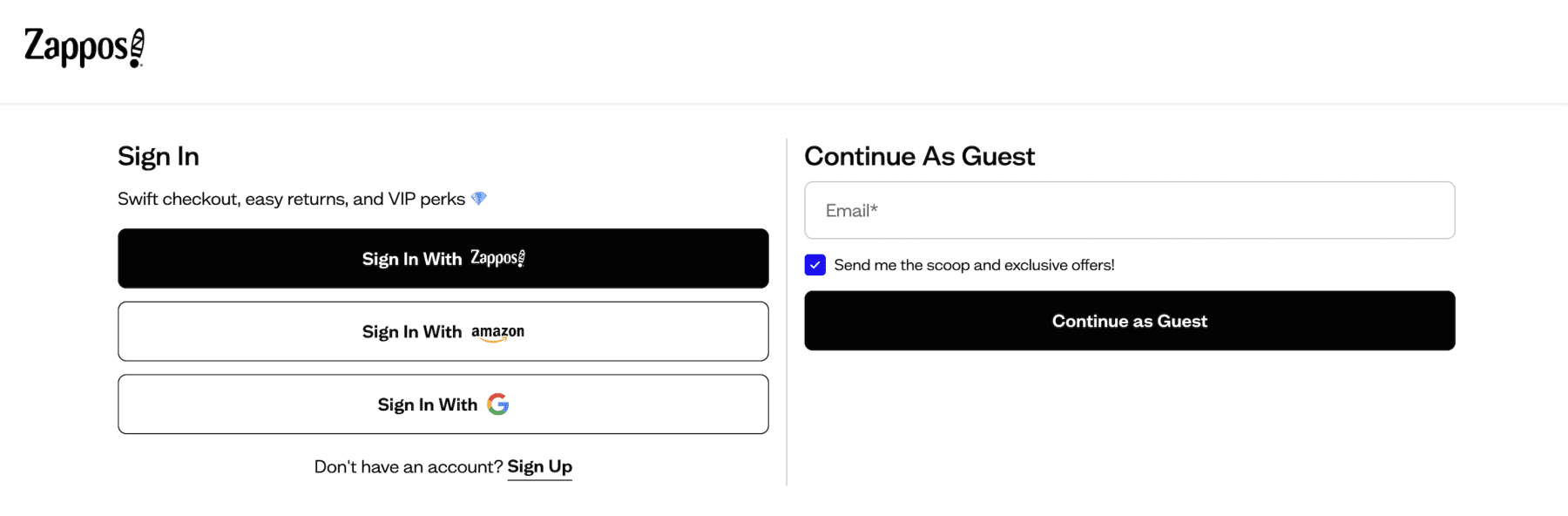Select "Sign In With Zappos"
Image resolution: width=1568 pixels, height=516 pixels.
[443, 258]
